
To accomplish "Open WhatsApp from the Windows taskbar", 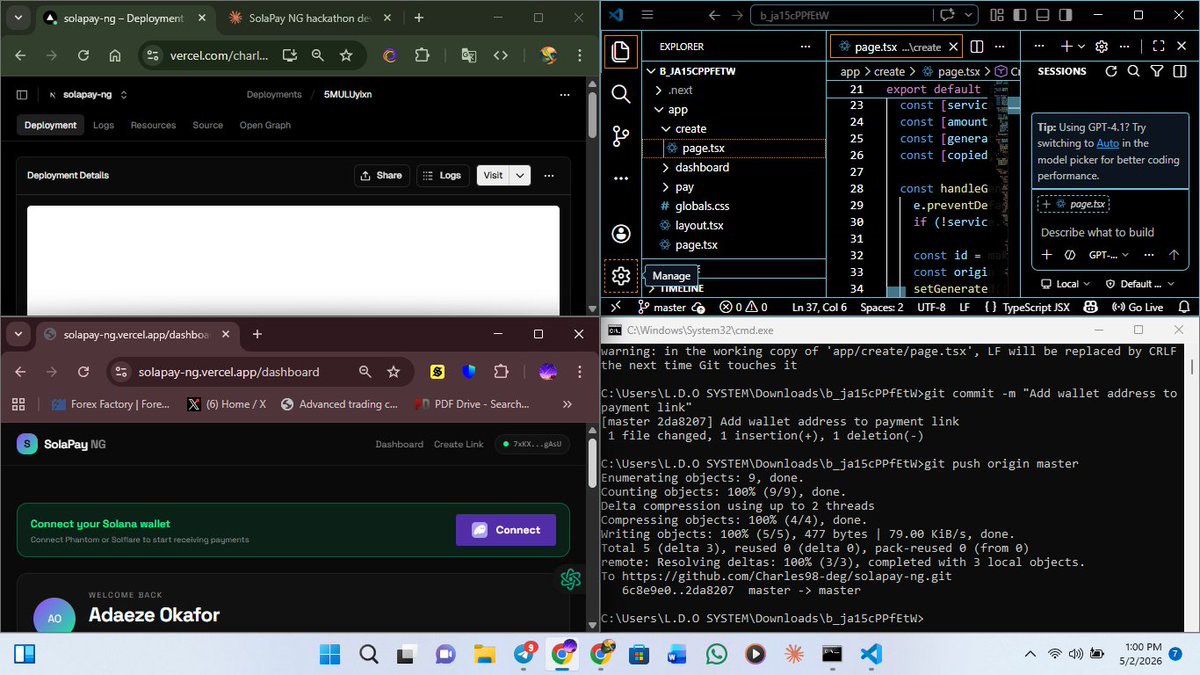I will (716, 654).
